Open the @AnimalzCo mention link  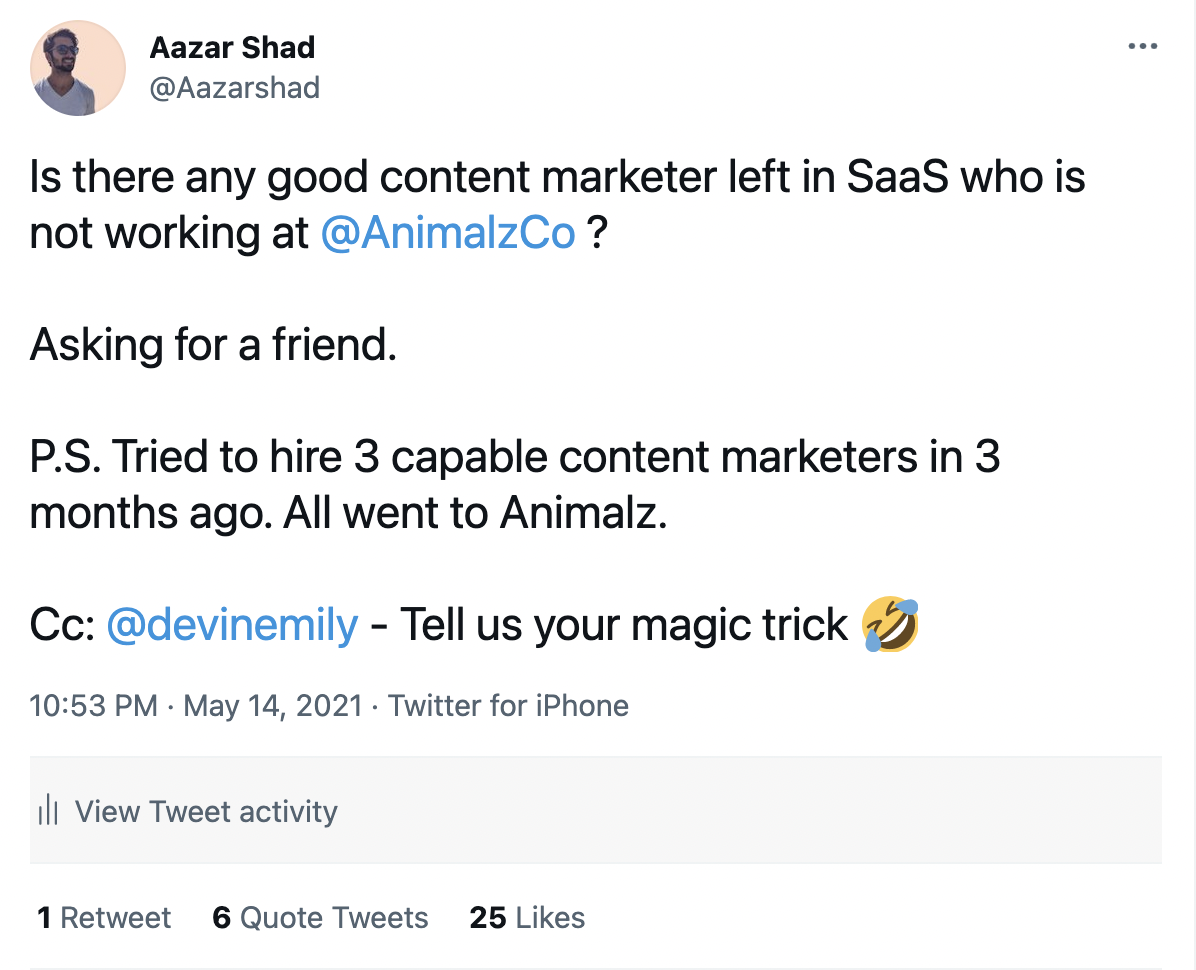click(x=448, y=232)
